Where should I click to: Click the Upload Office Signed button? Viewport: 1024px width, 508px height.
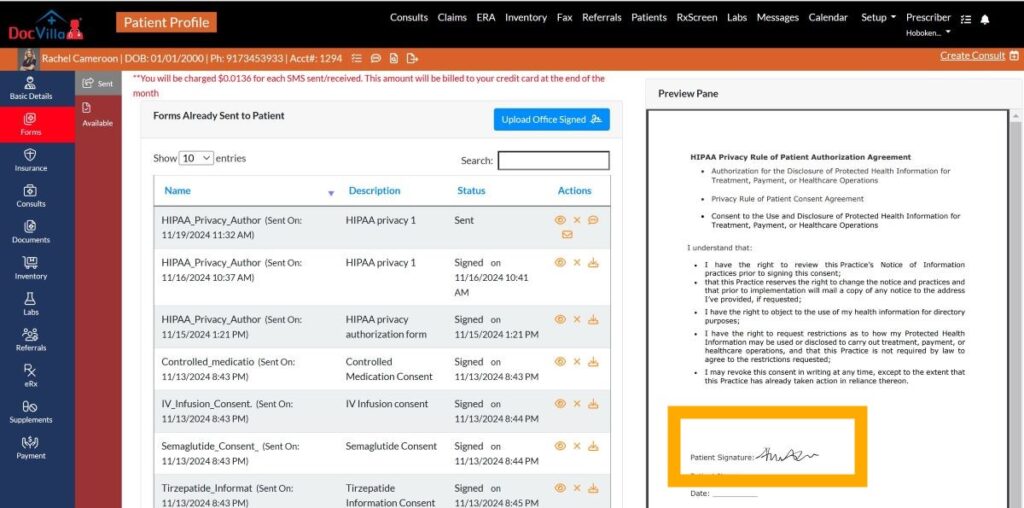(551, 119)
